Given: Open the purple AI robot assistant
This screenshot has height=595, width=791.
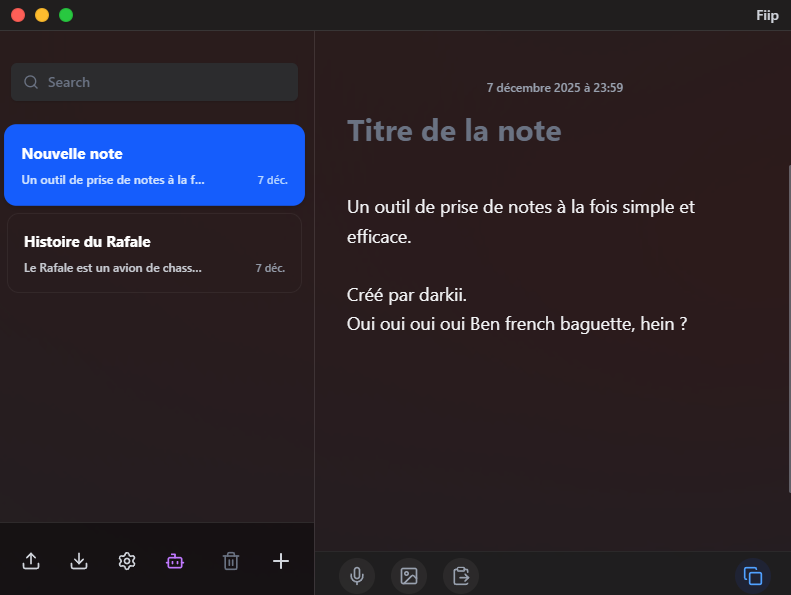Looking at the screenshot, I should [175, 561].
